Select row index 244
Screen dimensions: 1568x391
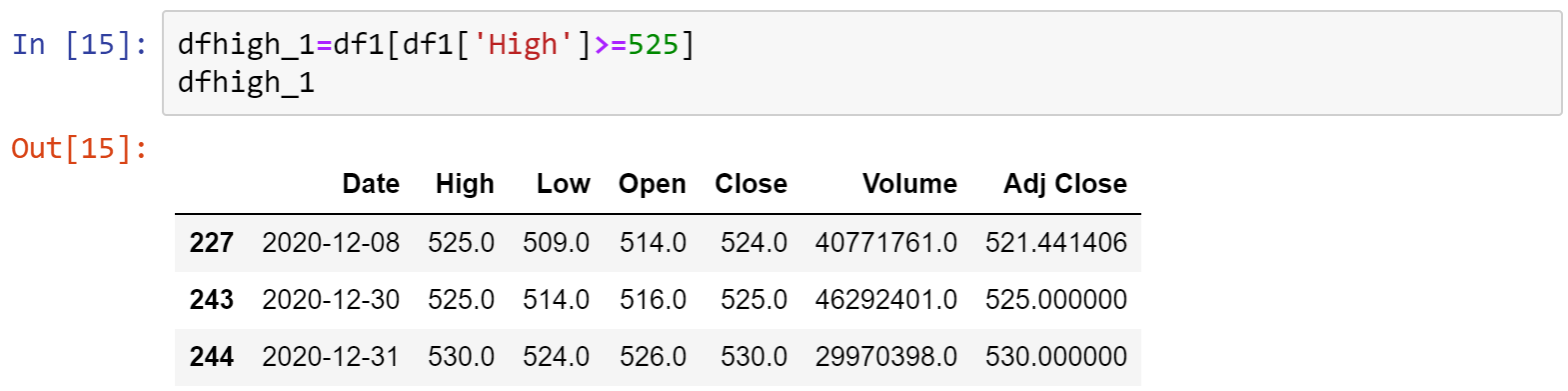[x=211, y=357]
